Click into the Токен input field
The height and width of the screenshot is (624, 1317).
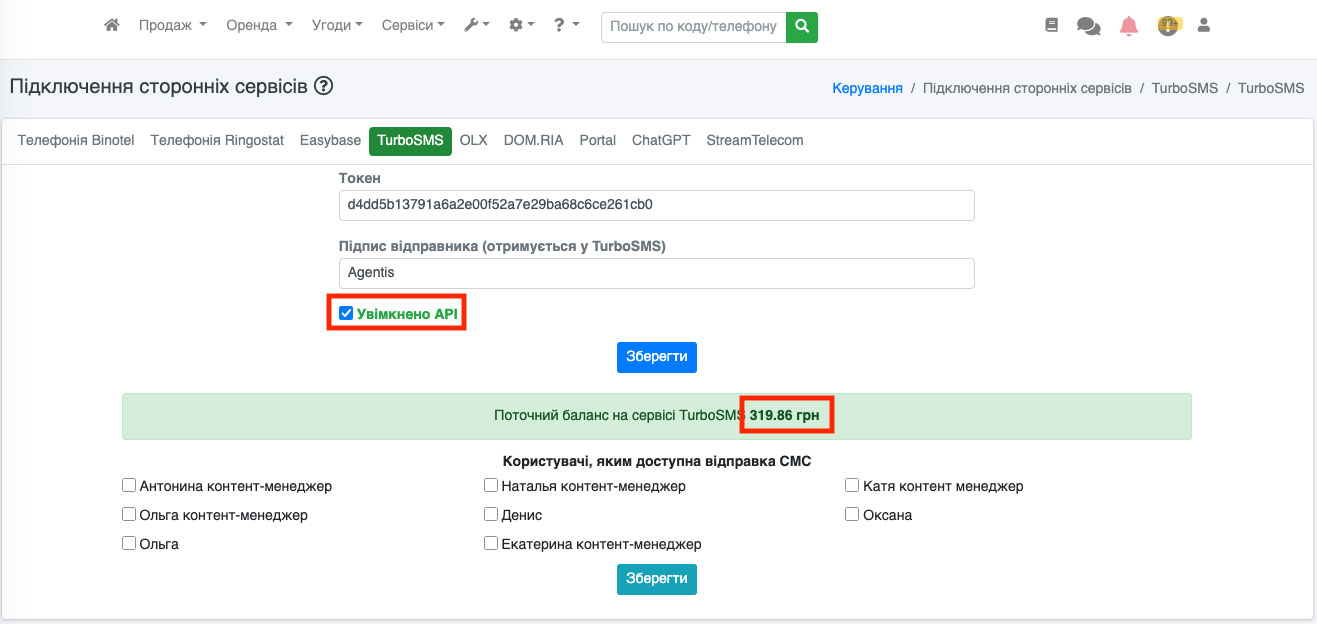[656, 205]
